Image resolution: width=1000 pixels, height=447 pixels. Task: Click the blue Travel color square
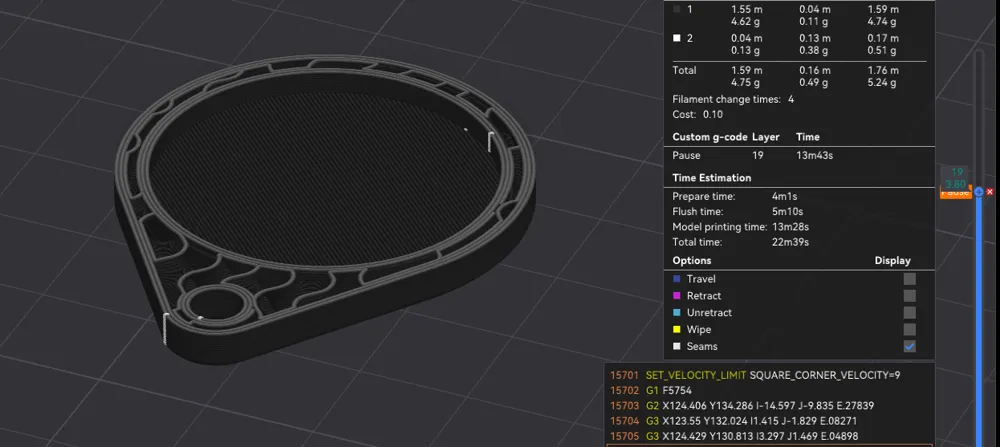tap(677, 279)
